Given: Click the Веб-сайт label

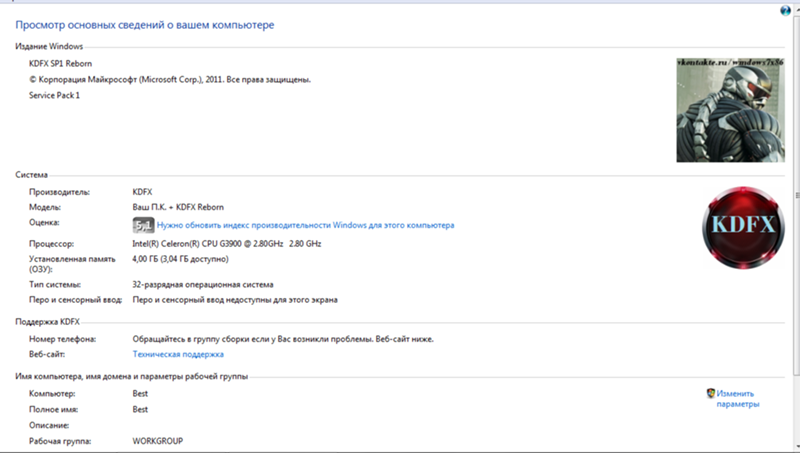Looking at the screenshot, I should (47, 354).
